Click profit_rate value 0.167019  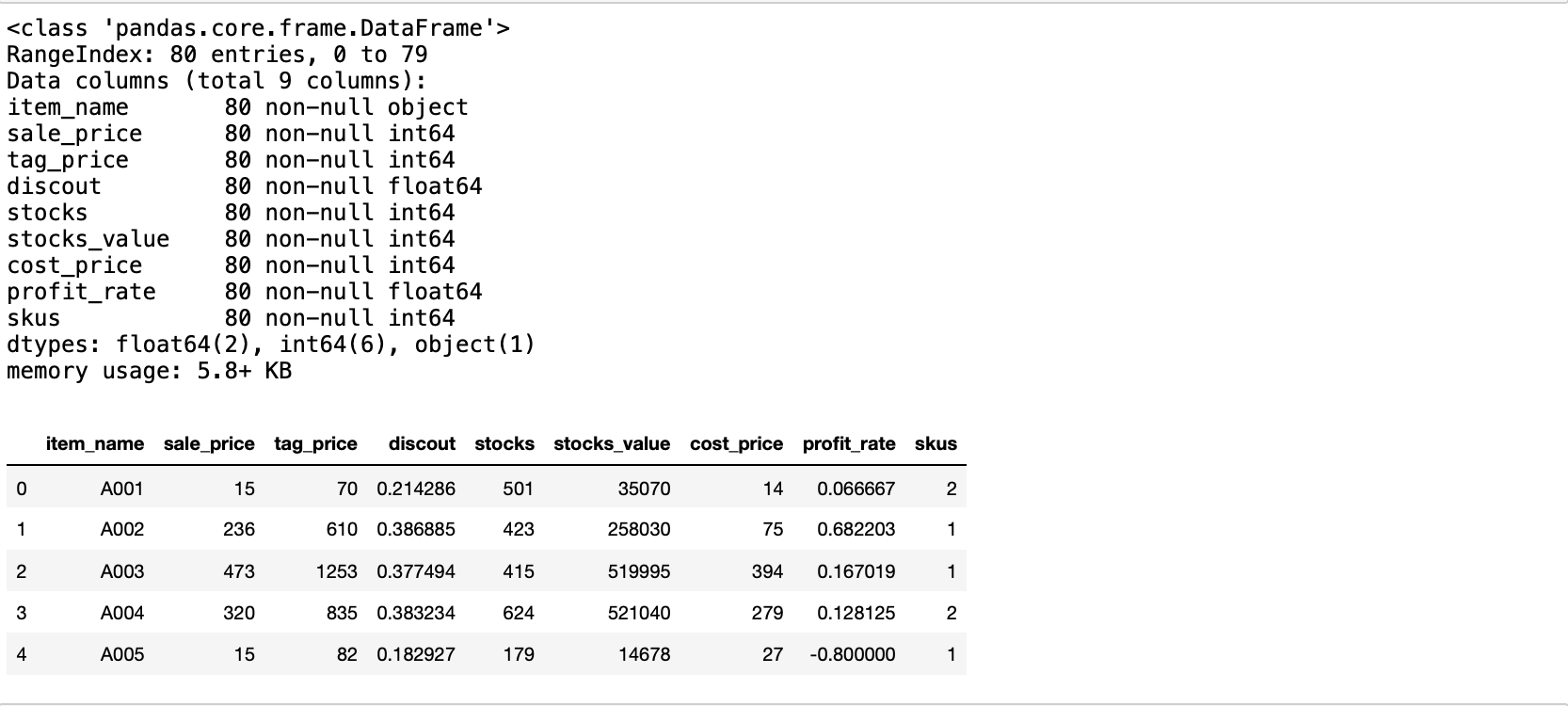pyautogui.click(x=856, y=571)
